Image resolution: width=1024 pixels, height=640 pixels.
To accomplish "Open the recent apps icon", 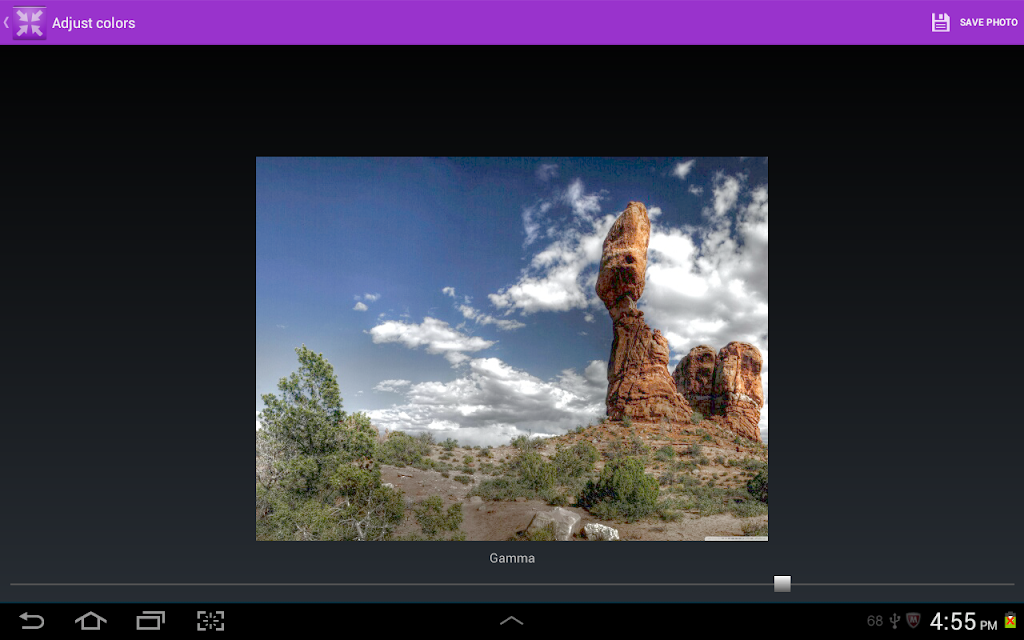I will tap(150, 620).
